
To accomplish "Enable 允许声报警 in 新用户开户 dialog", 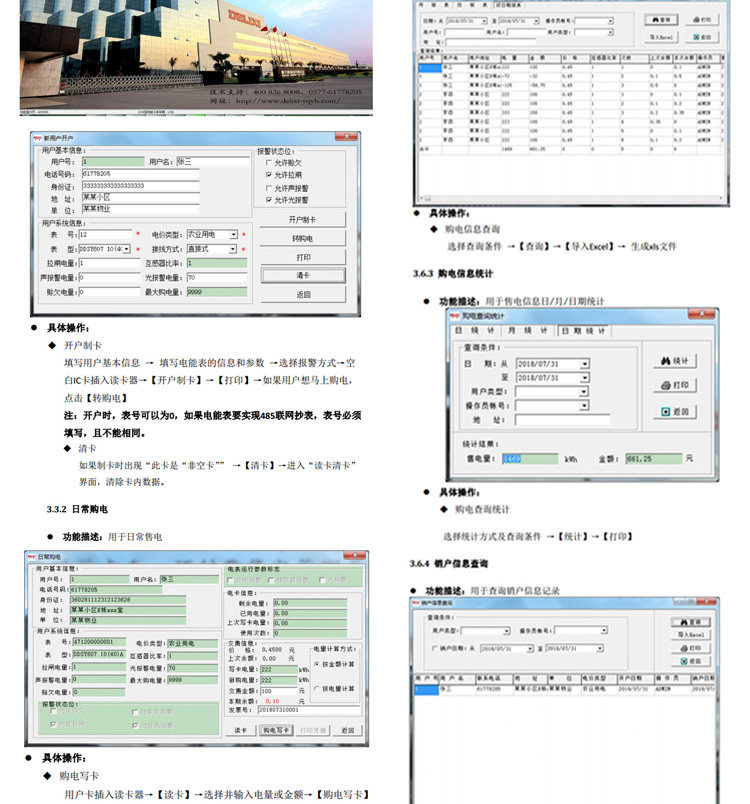I will coord(269,188).
